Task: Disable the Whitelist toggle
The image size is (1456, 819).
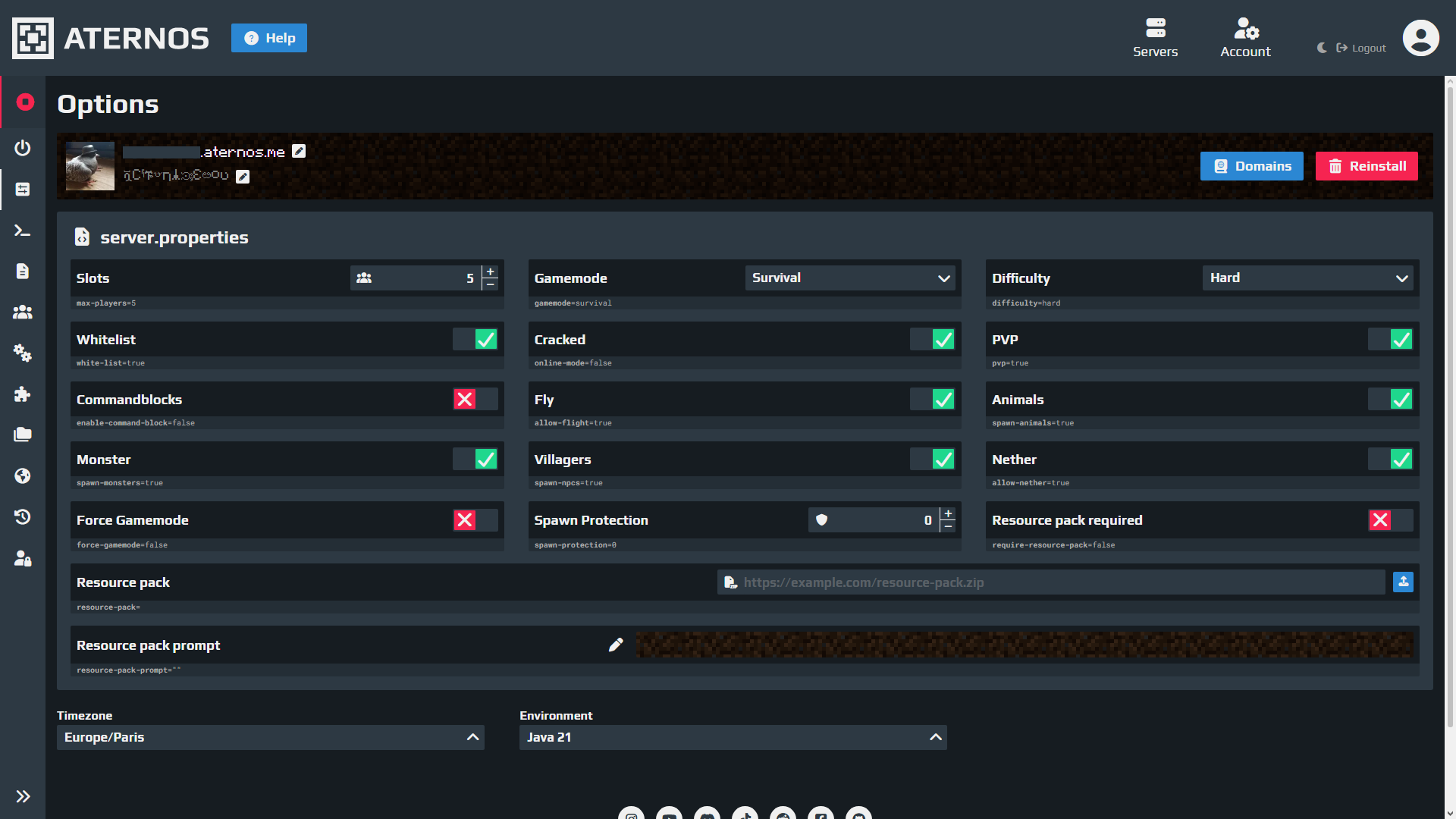Action: click(475, 339)
